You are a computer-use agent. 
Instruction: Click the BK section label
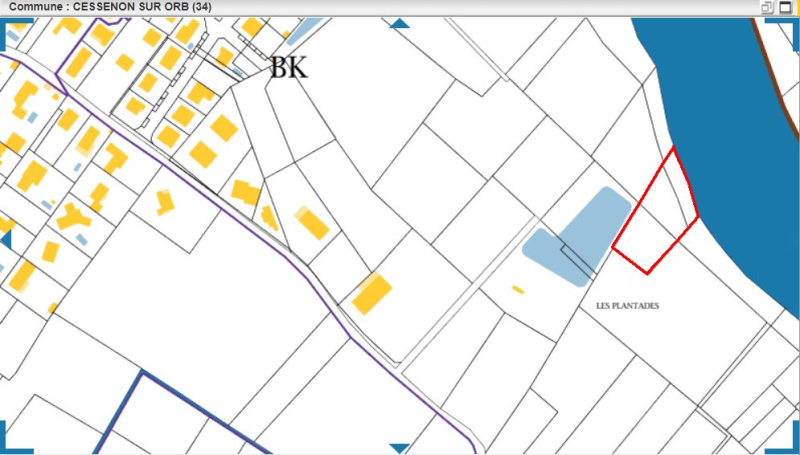[x=289, y=68]
